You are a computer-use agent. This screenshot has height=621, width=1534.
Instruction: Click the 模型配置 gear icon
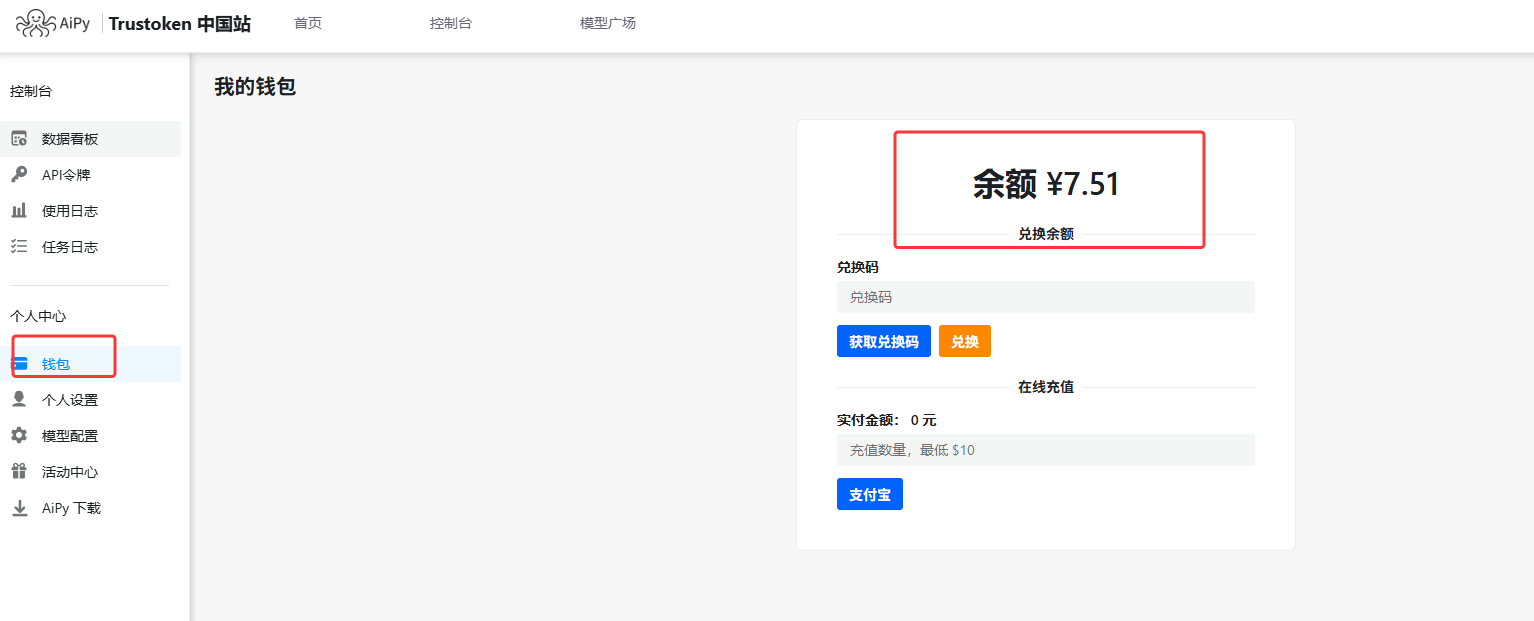[x=19, y=436]
